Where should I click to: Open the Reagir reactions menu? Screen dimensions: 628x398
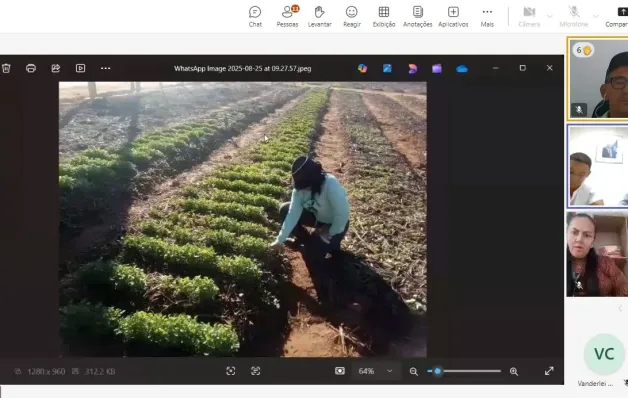352,16
